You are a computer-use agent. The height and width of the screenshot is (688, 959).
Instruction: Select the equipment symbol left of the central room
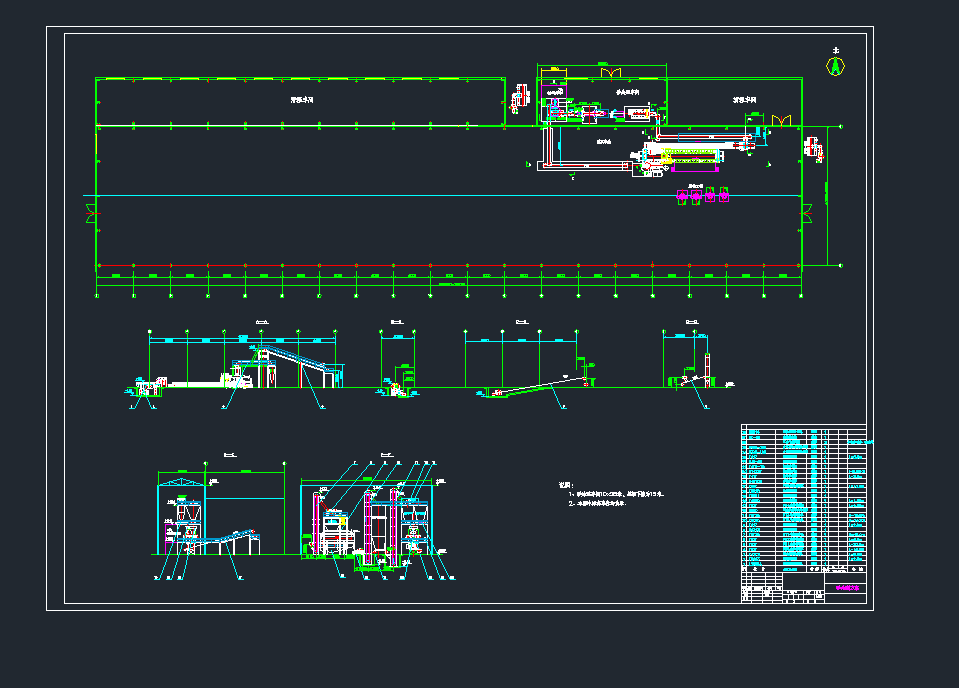pos(519,100)
